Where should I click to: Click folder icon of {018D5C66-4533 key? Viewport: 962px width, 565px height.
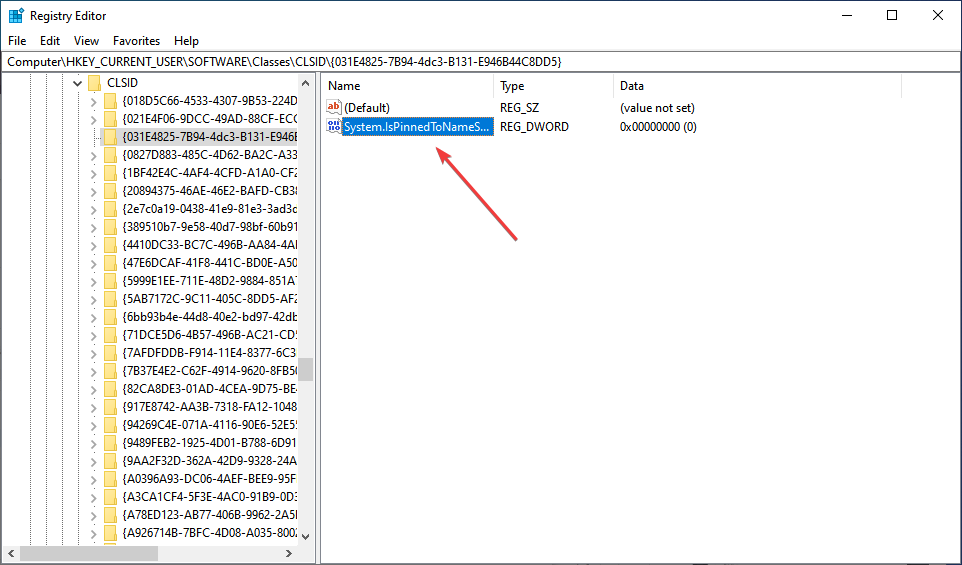pos(110,101)
